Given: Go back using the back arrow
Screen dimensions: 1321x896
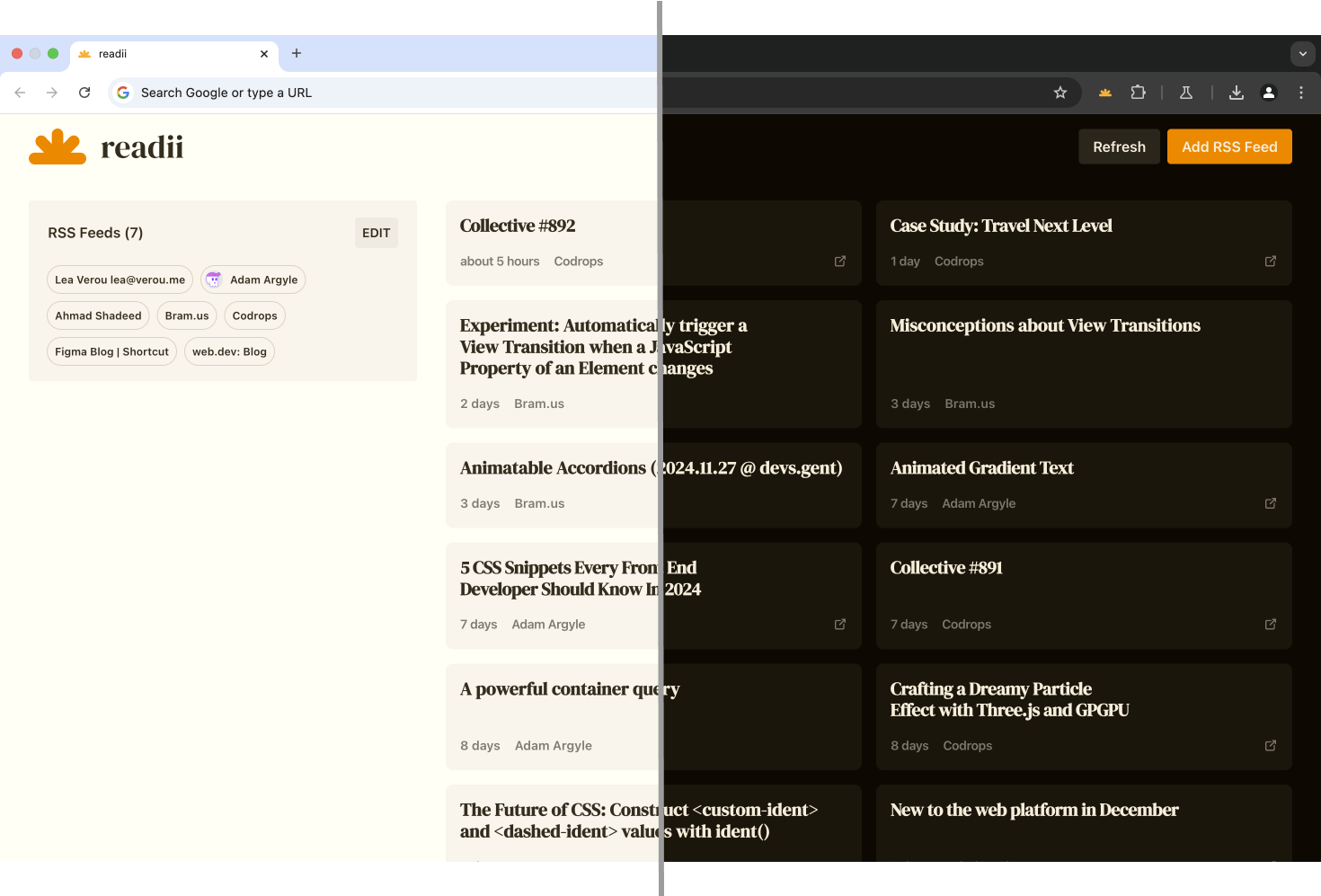Looking at the screenshot, I should point(20,92).
